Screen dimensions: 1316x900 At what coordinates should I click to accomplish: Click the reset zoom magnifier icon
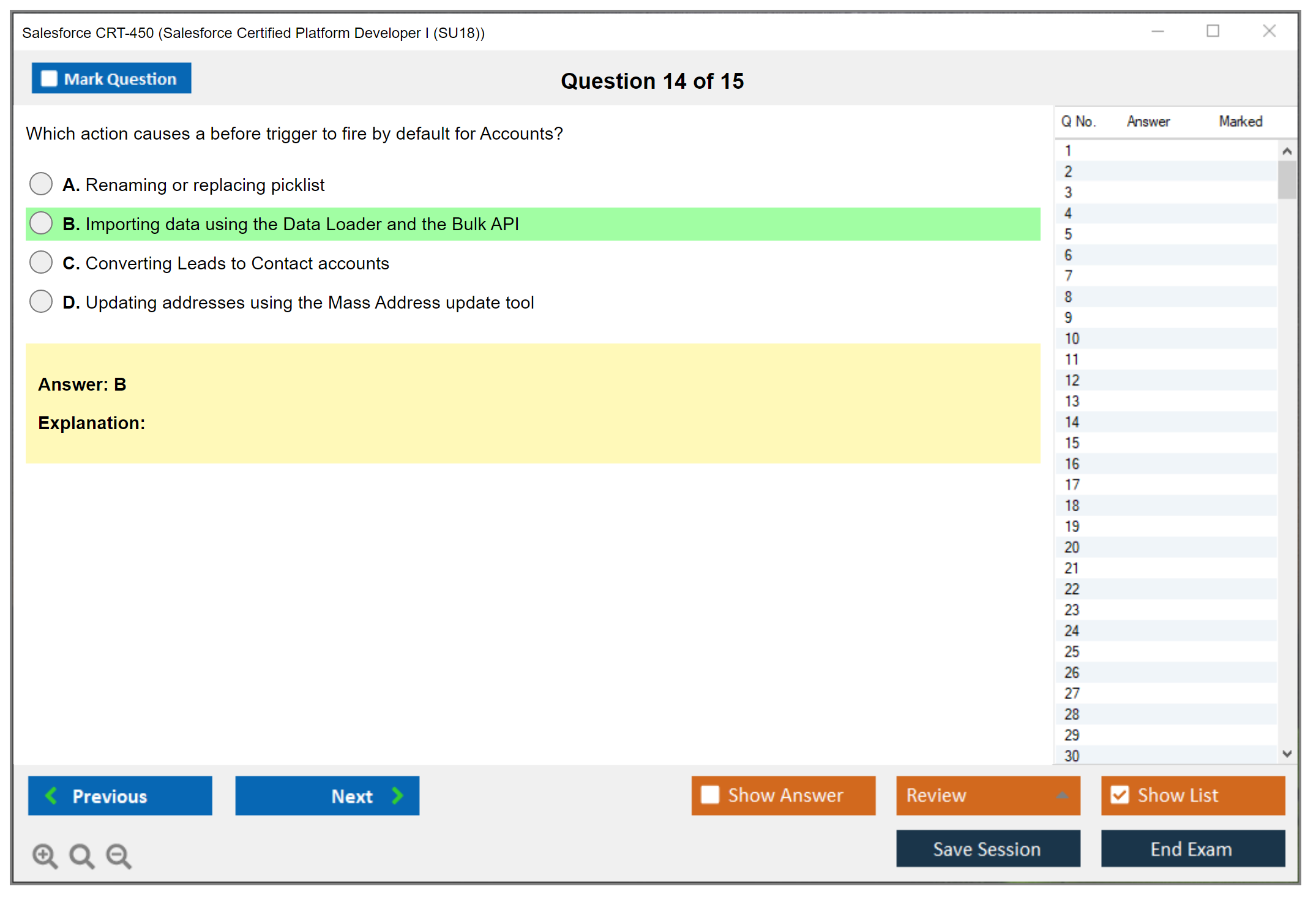[81, 855]
